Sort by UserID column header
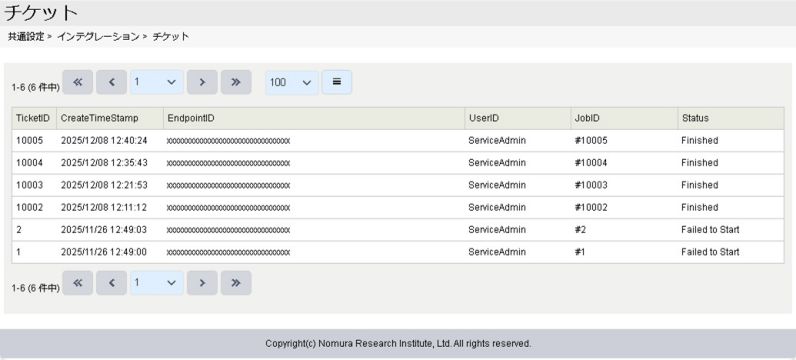This screenshot has width=796, height=360. pos(518,118)
